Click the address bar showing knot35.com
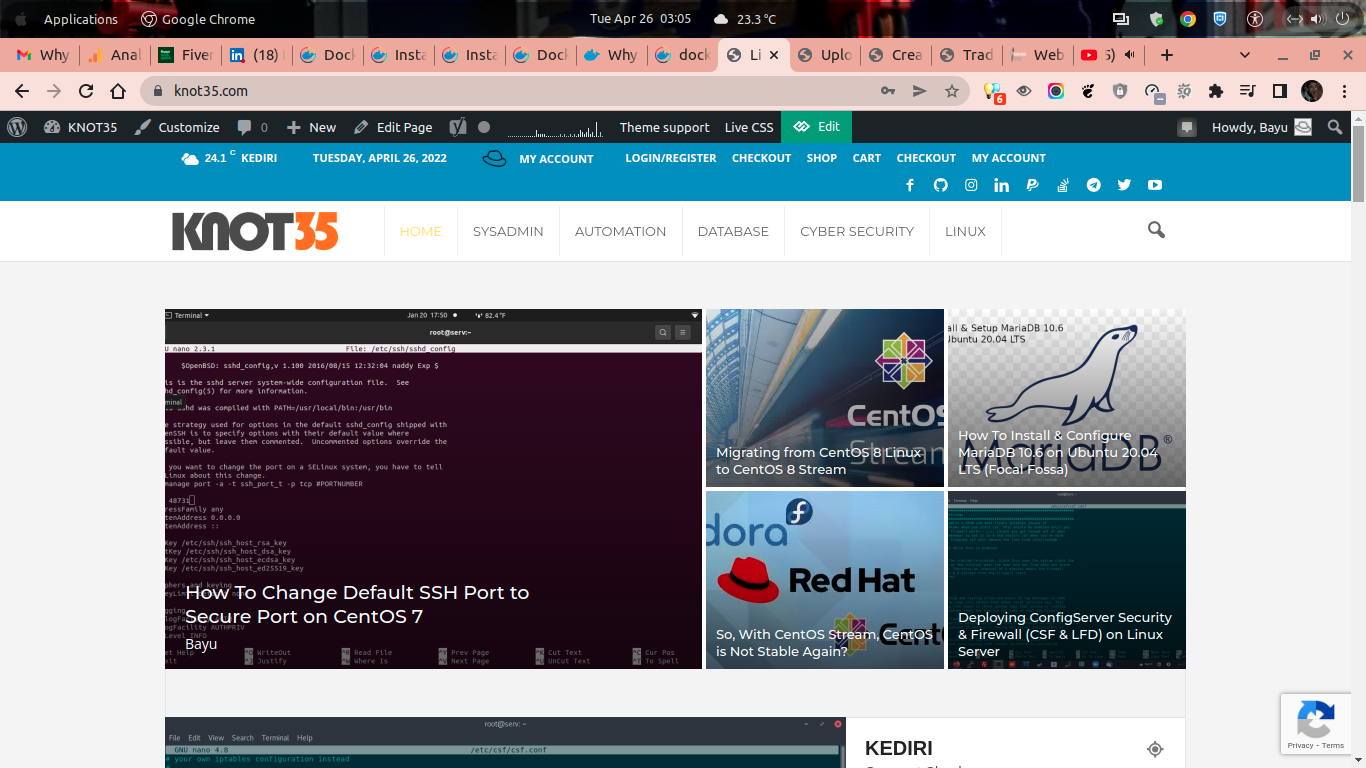This screenshot has width=1366, height=768. 556,91
